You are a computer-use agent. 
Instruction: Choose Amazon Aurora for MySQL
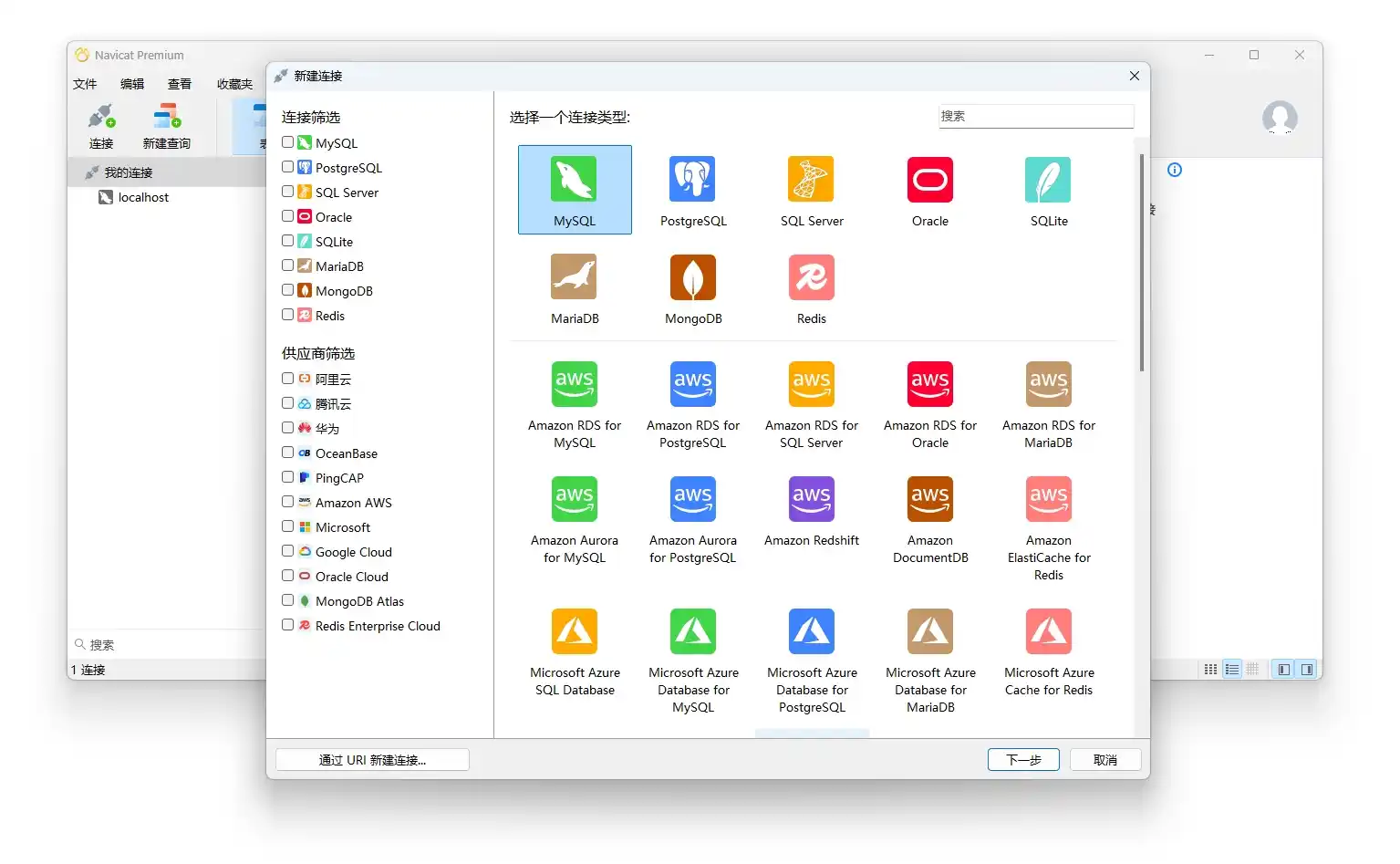point(575,520)
